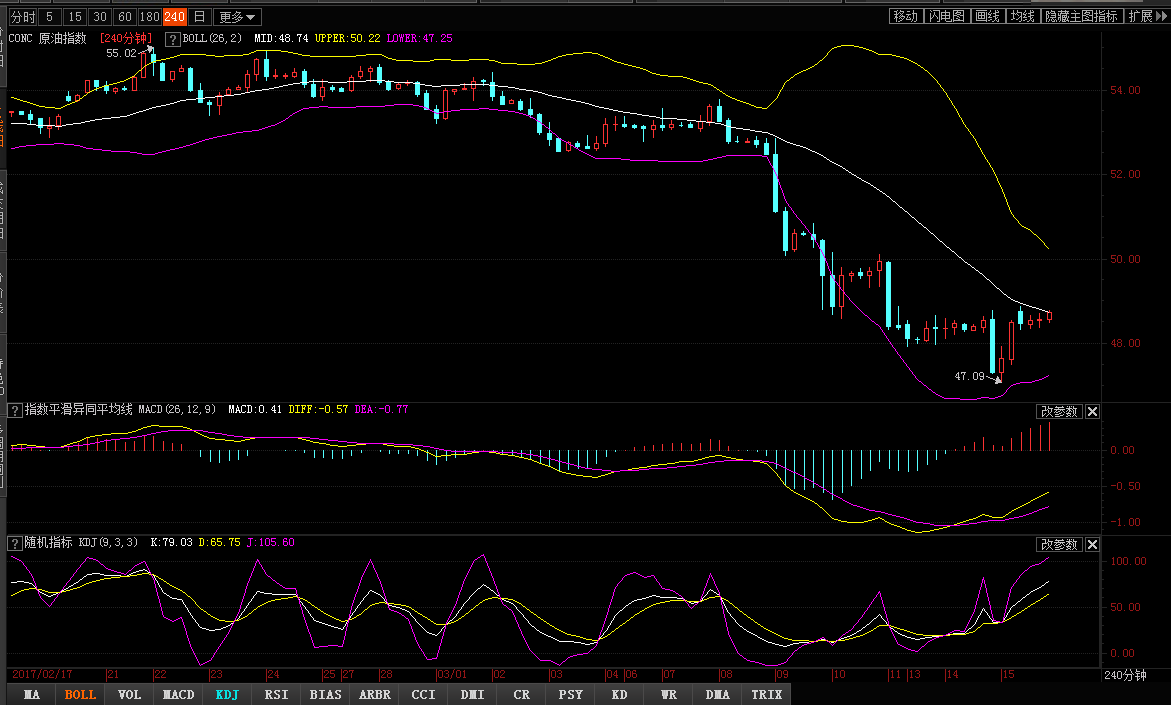Image resolution: width=1171 pixels, height=705 pixels.
Task: Select the RSI indicator tab
Action: (x=277, y=694)
